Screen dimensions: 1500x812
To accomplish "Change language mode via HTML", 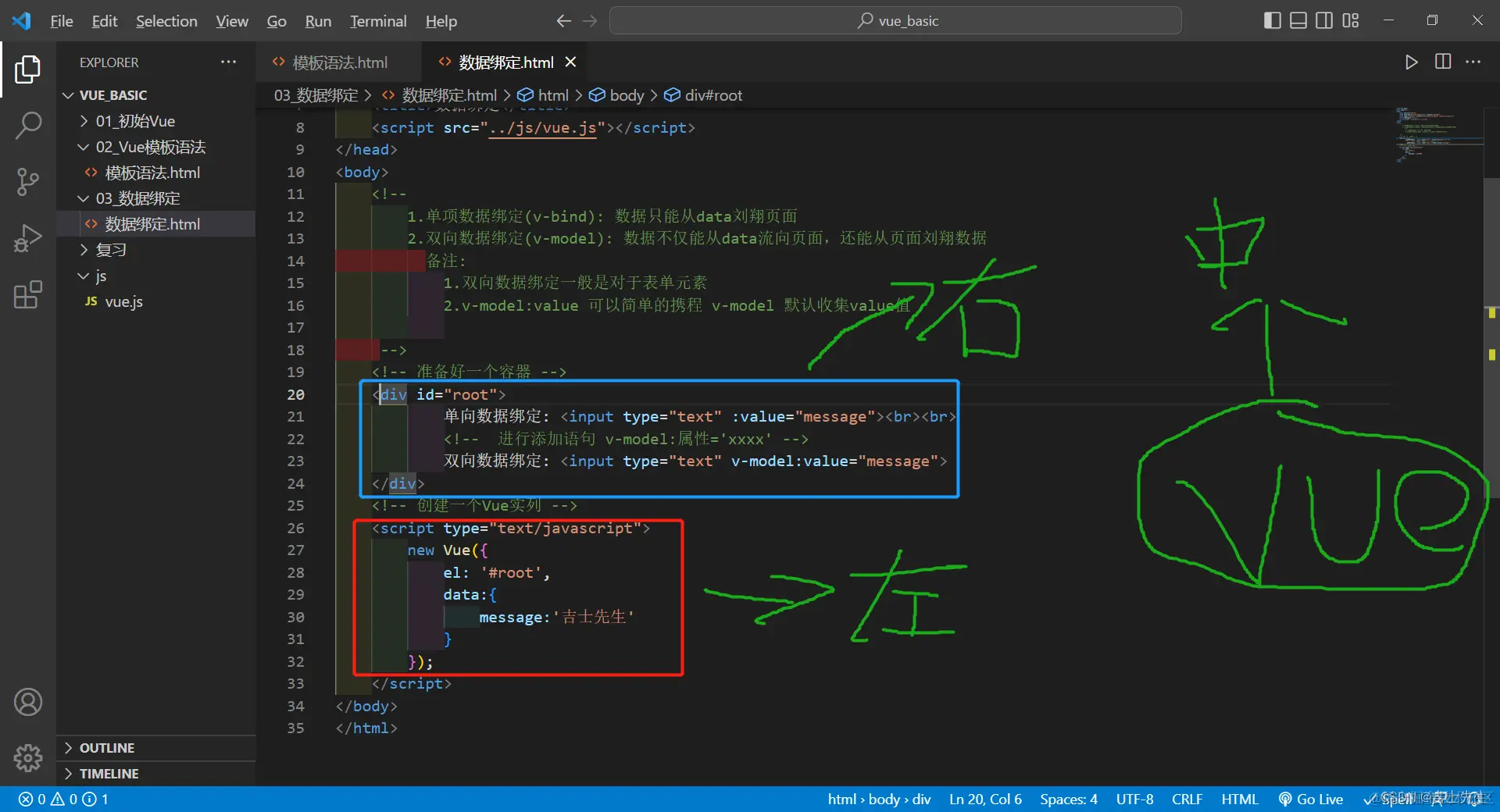I will (1240, 799).
